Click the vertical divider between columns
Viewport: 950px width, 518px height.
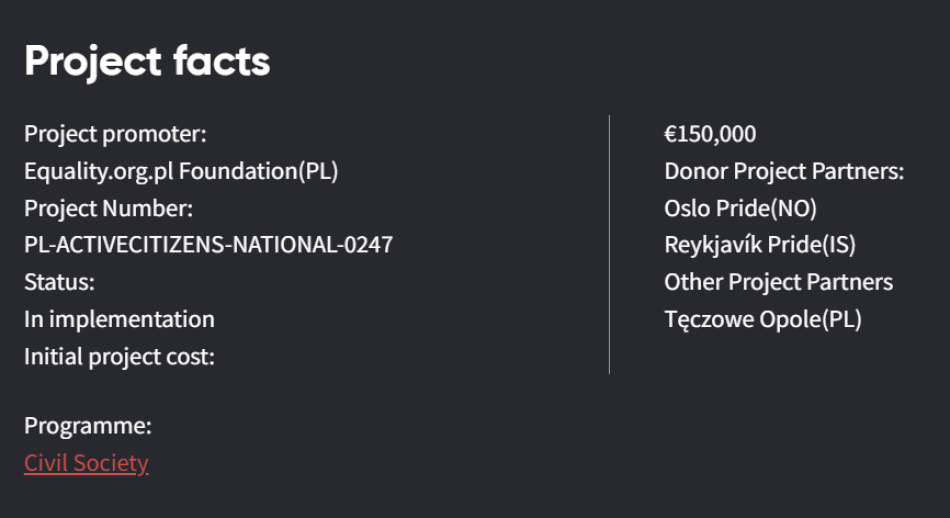point(609,245)
